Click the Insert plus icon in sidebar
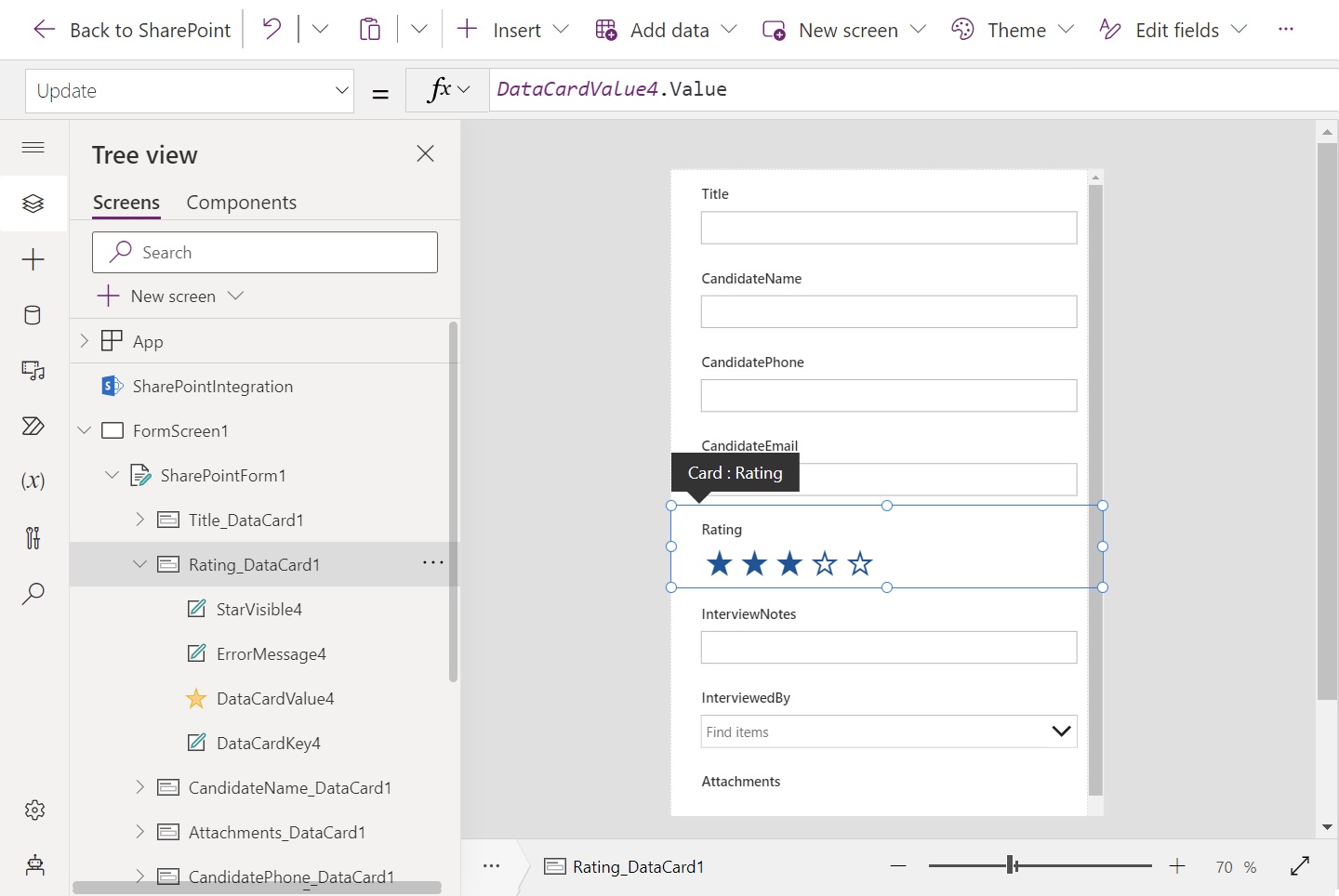The height and width of the screenshot is (896, 1339). click(x=33, y=259)
